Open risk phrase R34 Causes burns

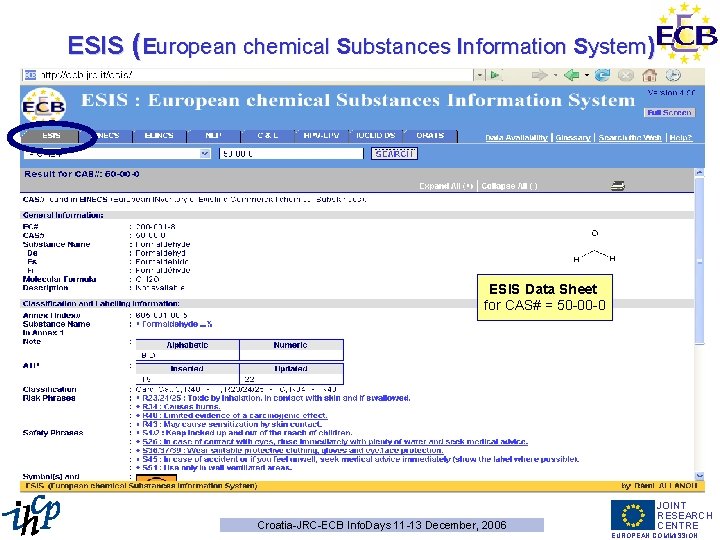pyautogui.click(x=181, y=407)
